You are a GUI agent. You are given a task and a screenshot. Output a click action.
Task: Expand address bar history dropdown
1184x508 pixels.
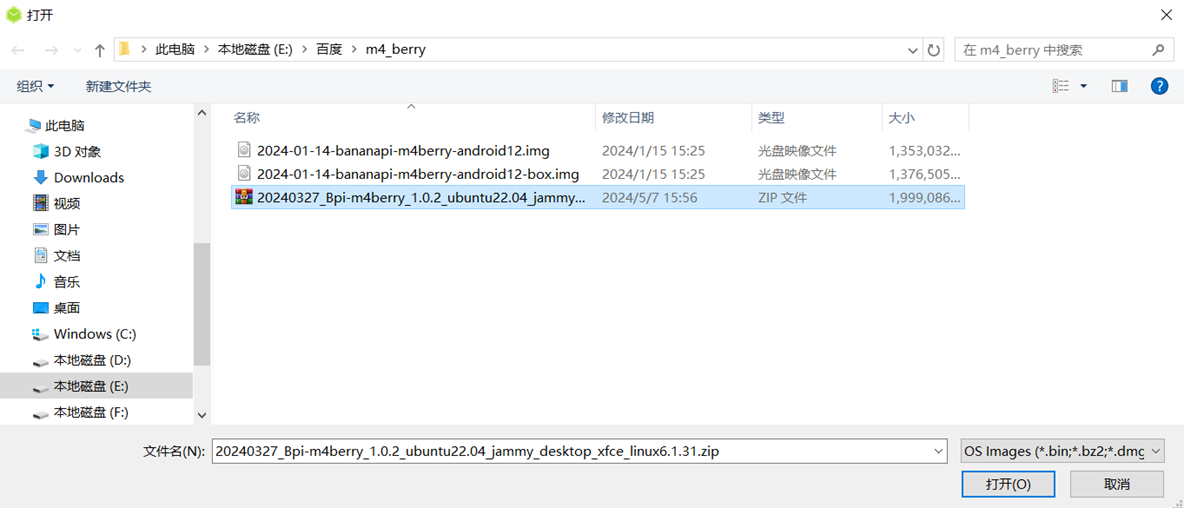point(912,50)
